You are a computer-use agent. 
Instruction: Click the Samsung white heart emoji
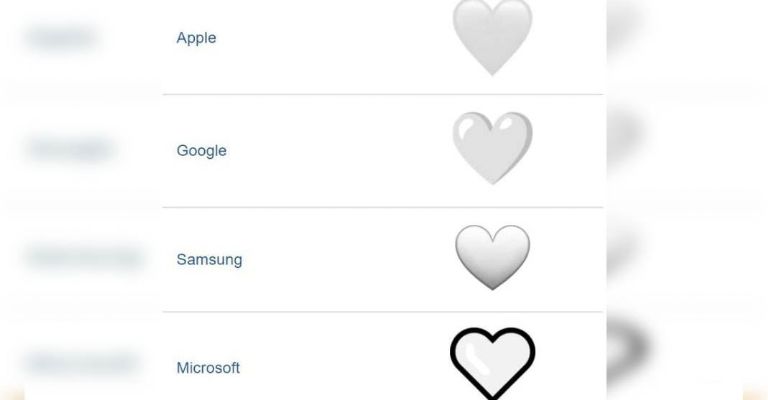[492, 256]
